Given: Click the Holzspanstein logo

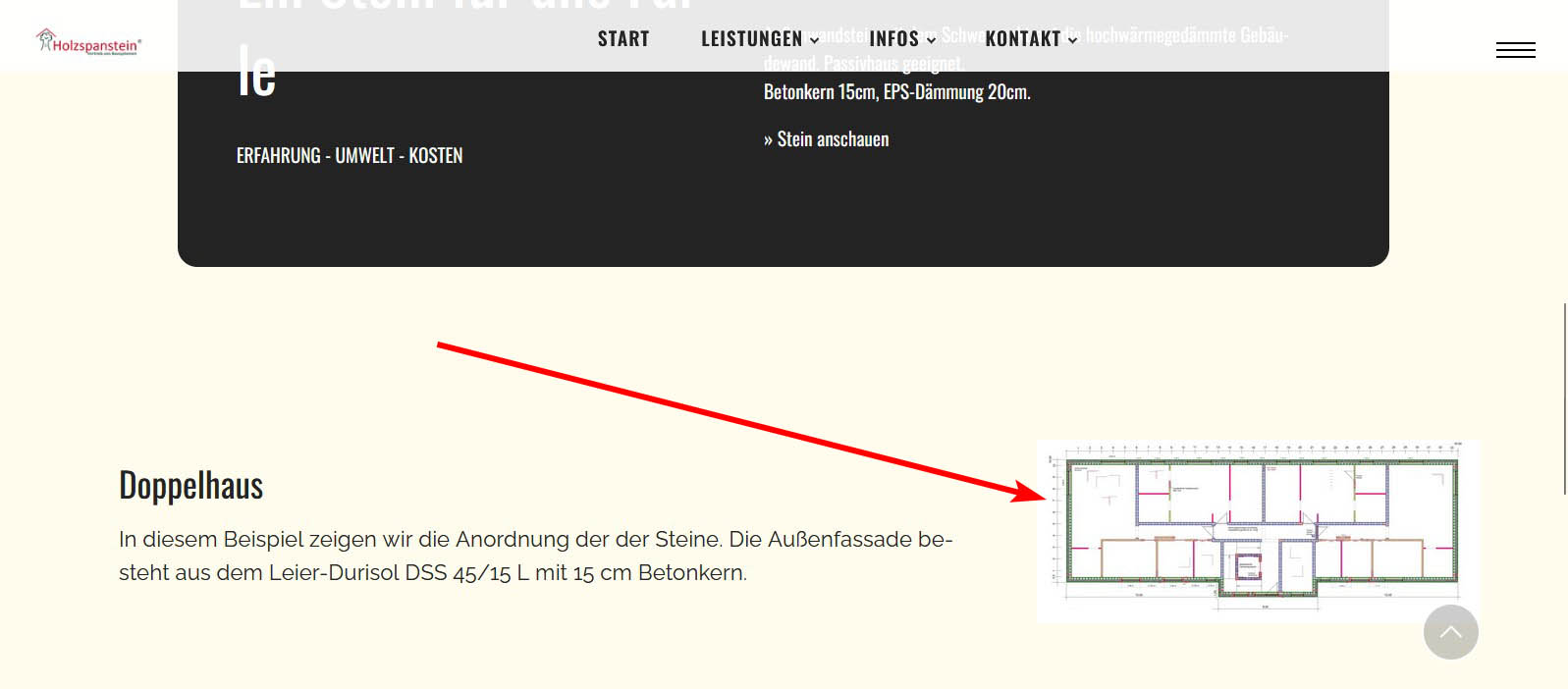Looking at the screenshot, I should tap(89, 42).
